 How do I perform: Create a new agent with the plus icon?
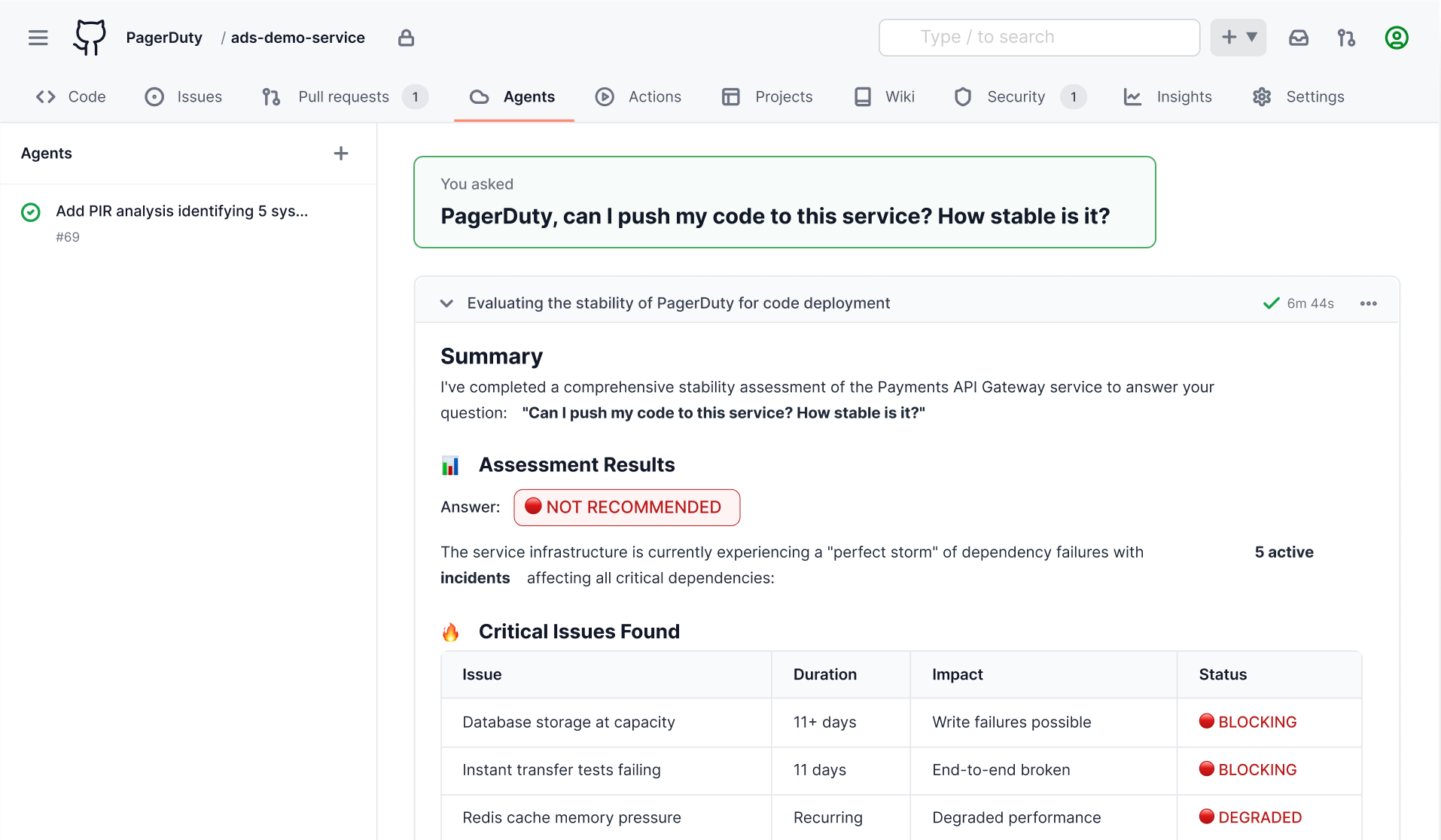tap(341, 153)
